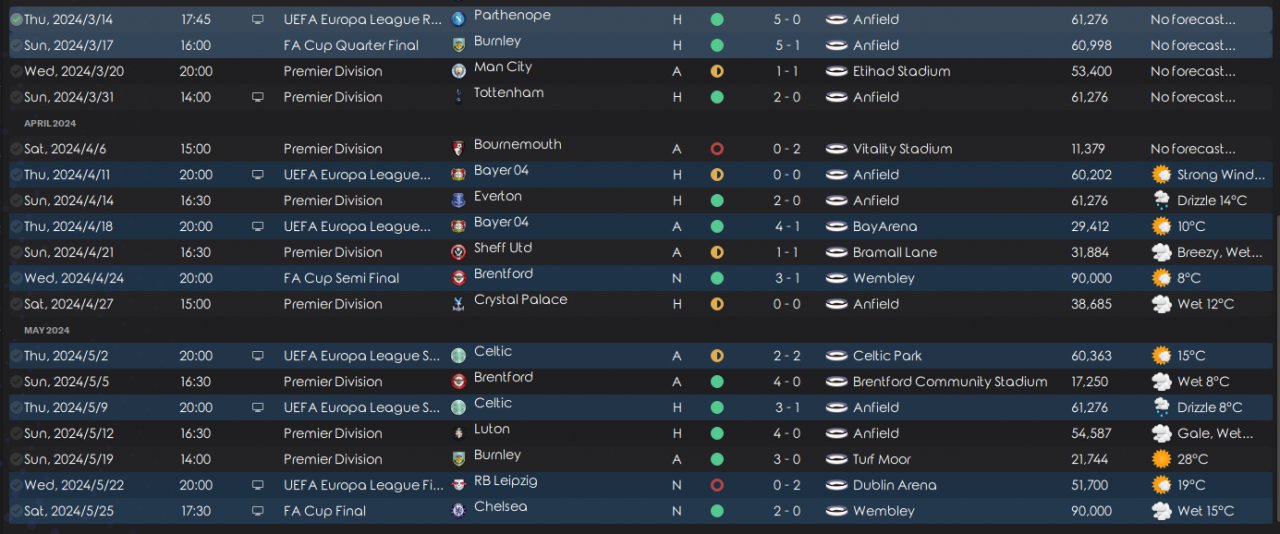Click Bournemouth's team badge icon
1280x534 pixels.
[x=458, y=148]
